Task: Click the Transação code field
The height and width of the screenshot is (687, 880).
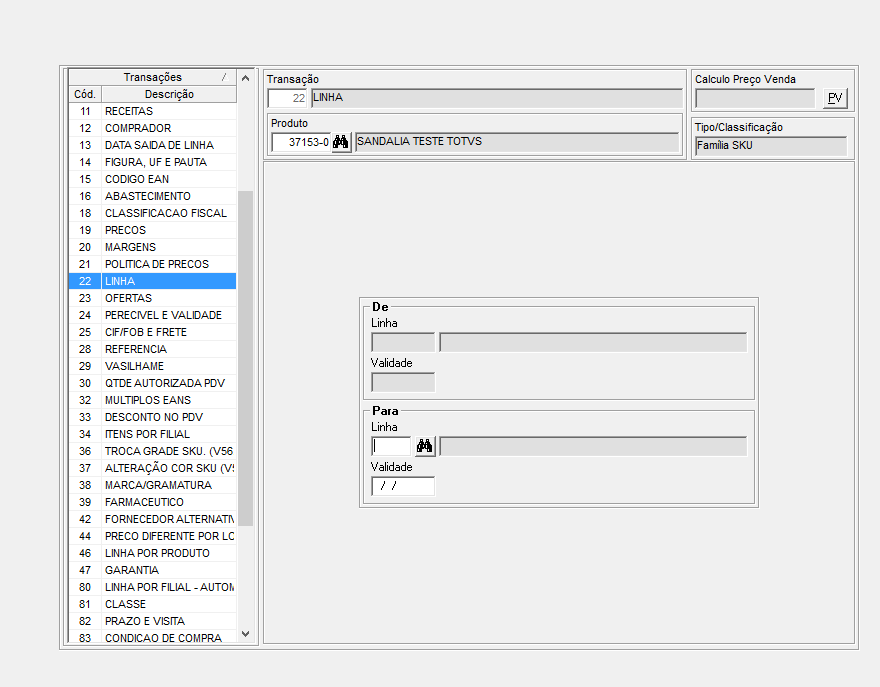Action: coord(288,98)
